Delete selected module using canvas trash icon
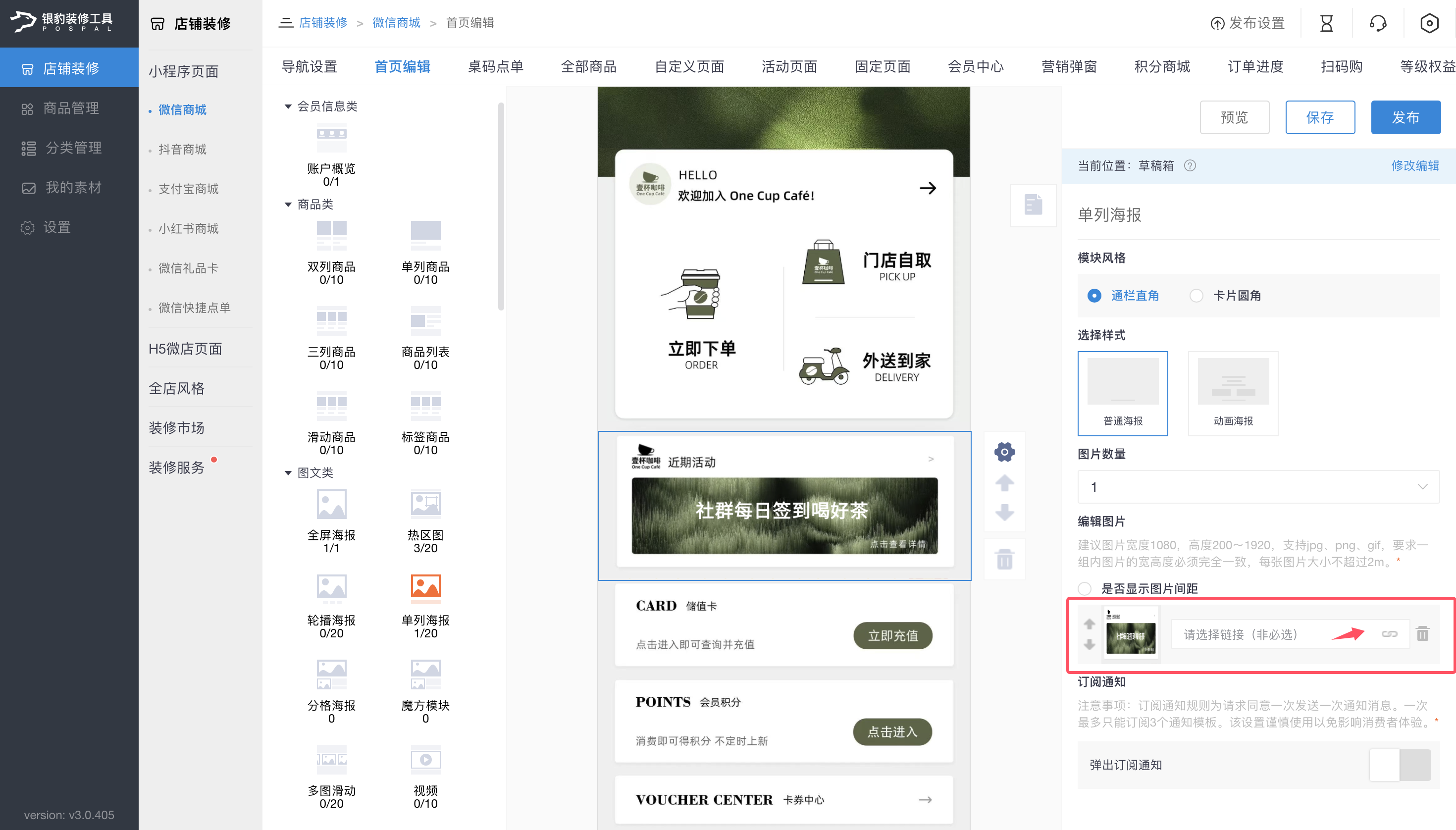 point(1004,559)
